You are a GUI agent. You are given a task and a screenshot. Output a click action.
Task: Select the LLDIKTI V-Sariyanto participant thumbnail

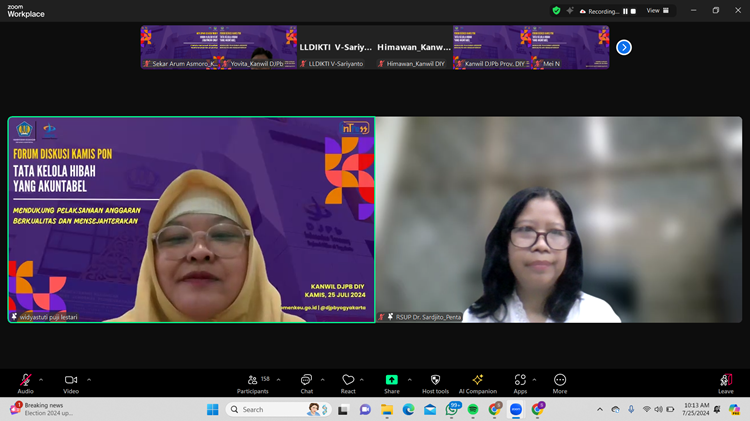click(x=335, y=47)
